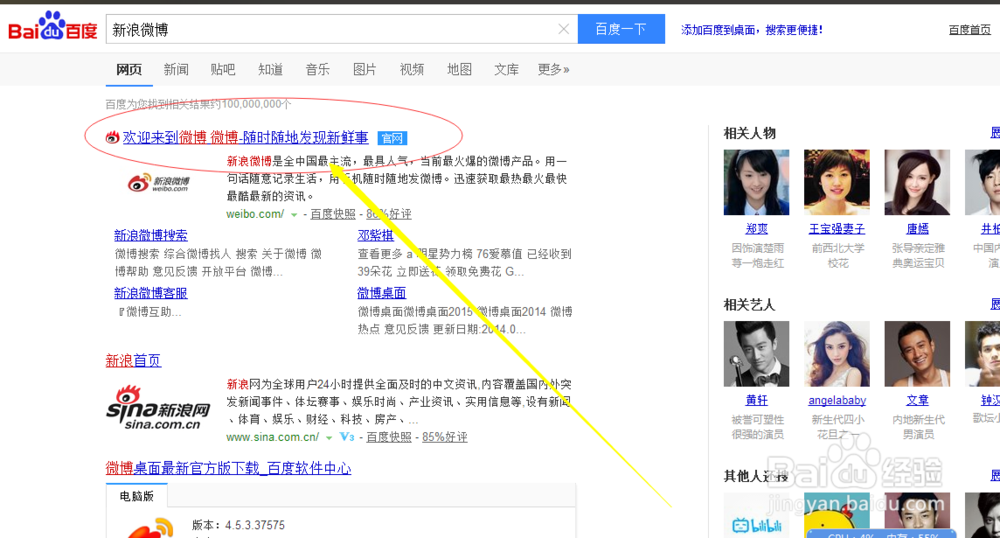Click the 百度一下 search button
The image size is (1000, 538).
pos(621,29)
